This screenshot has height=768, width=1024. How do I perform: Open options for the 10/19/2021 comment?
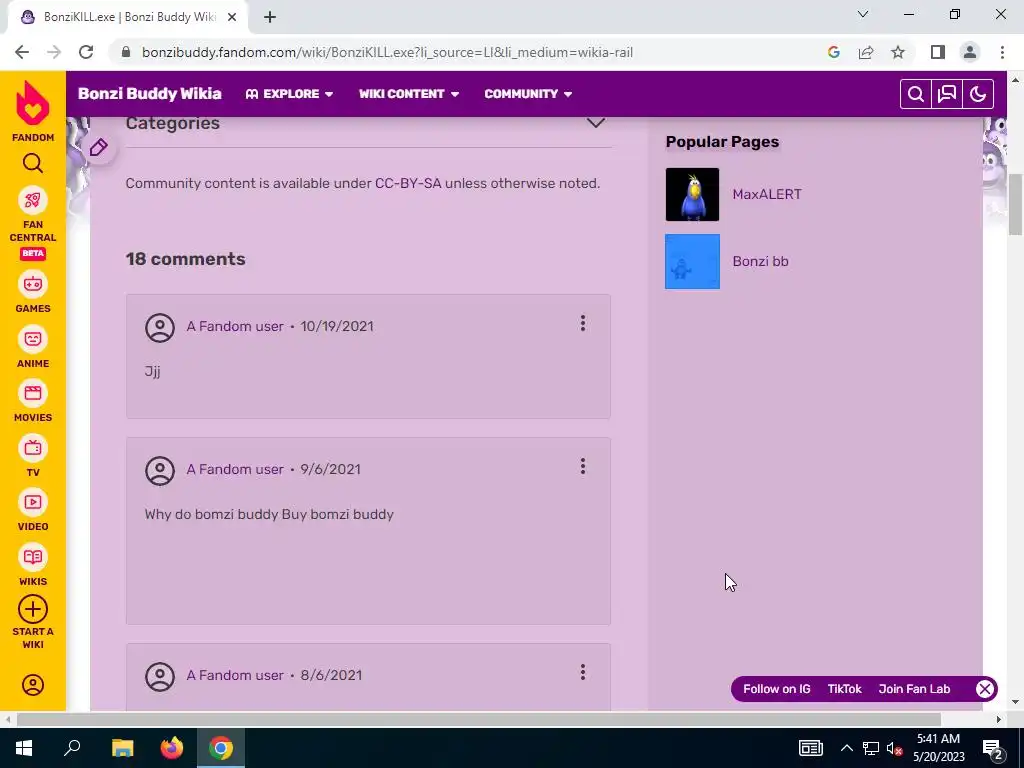(x=583, y=323)
